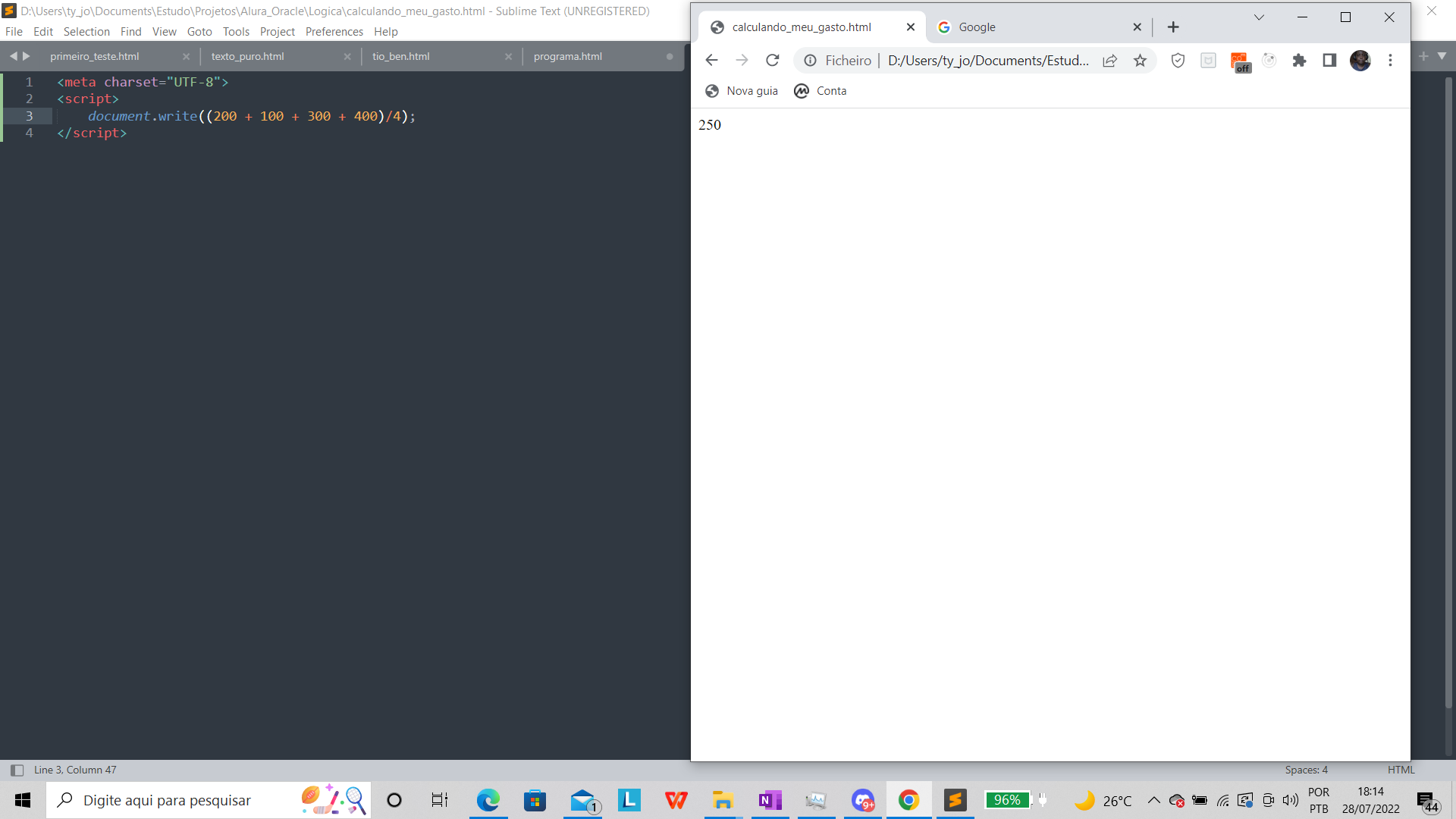This screenshot has height=819, width=1456.
Task: Switch to Sublime Text taskbar icon
Action: pyautogui.click(x=955, y=800)
